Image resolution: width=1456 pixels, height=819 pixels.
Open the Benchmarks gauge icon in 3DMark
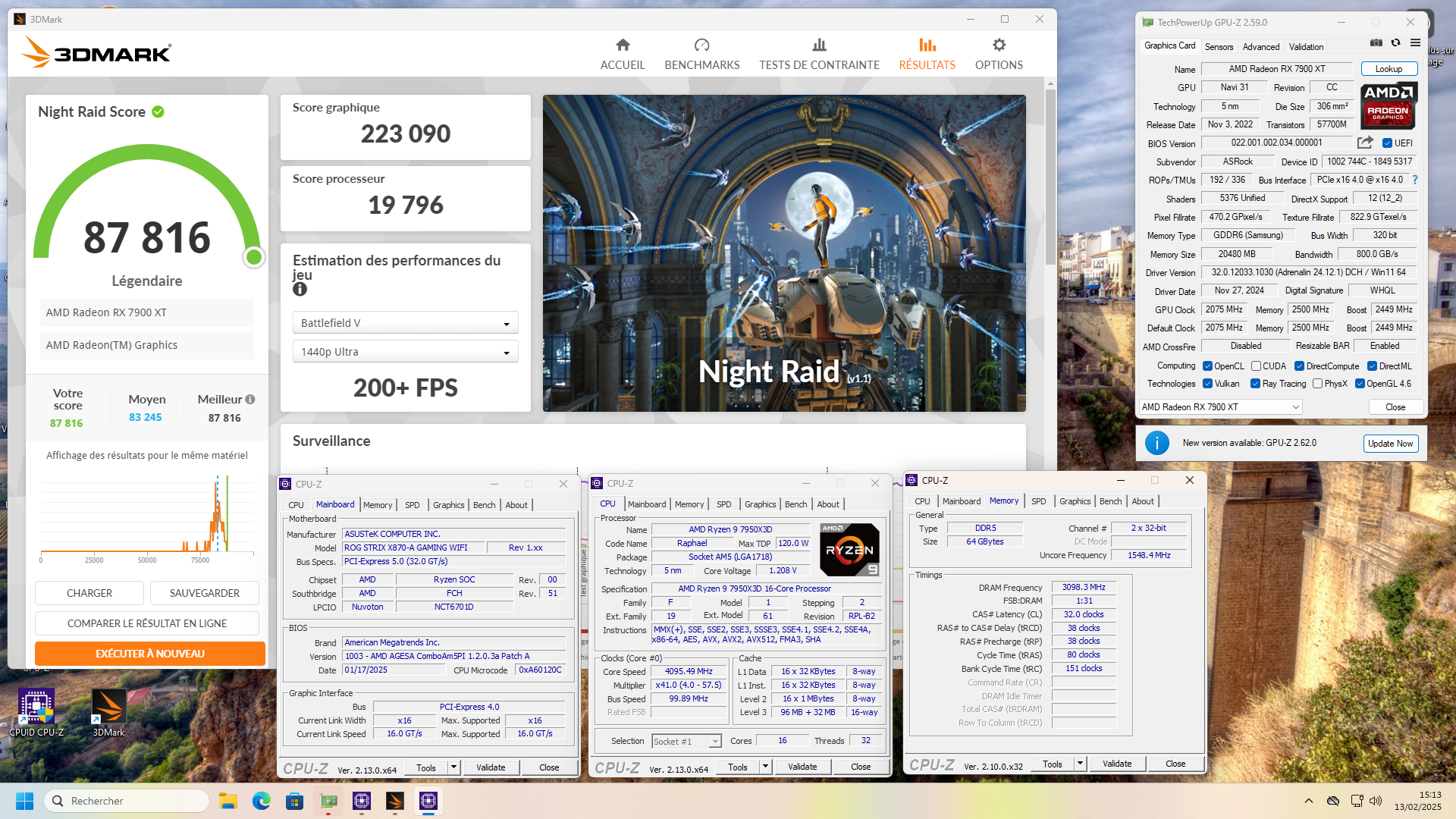point(702,45)
